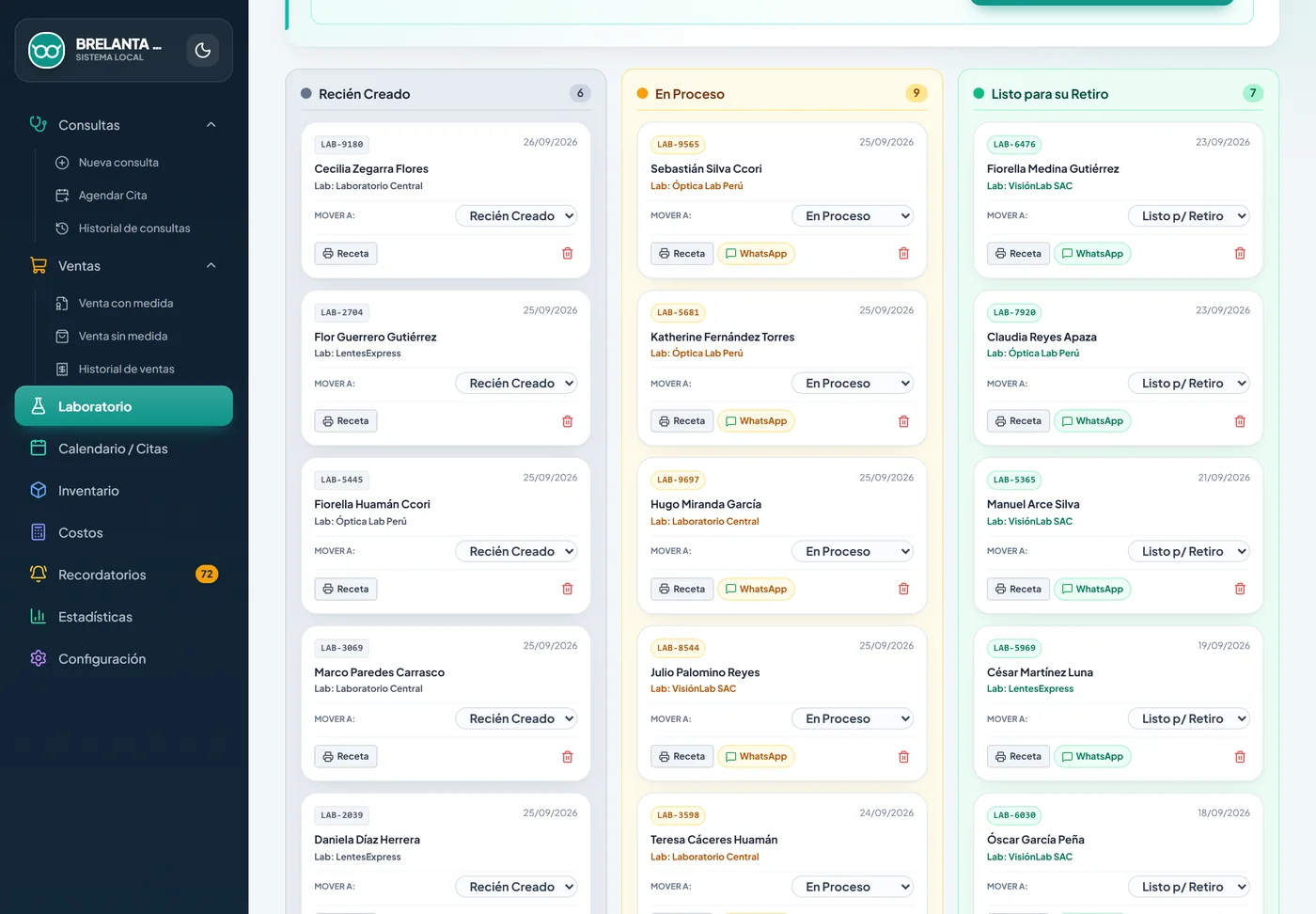Delete Manuel Arce Silva order
1316x914 pixels.
(1240, 589)
